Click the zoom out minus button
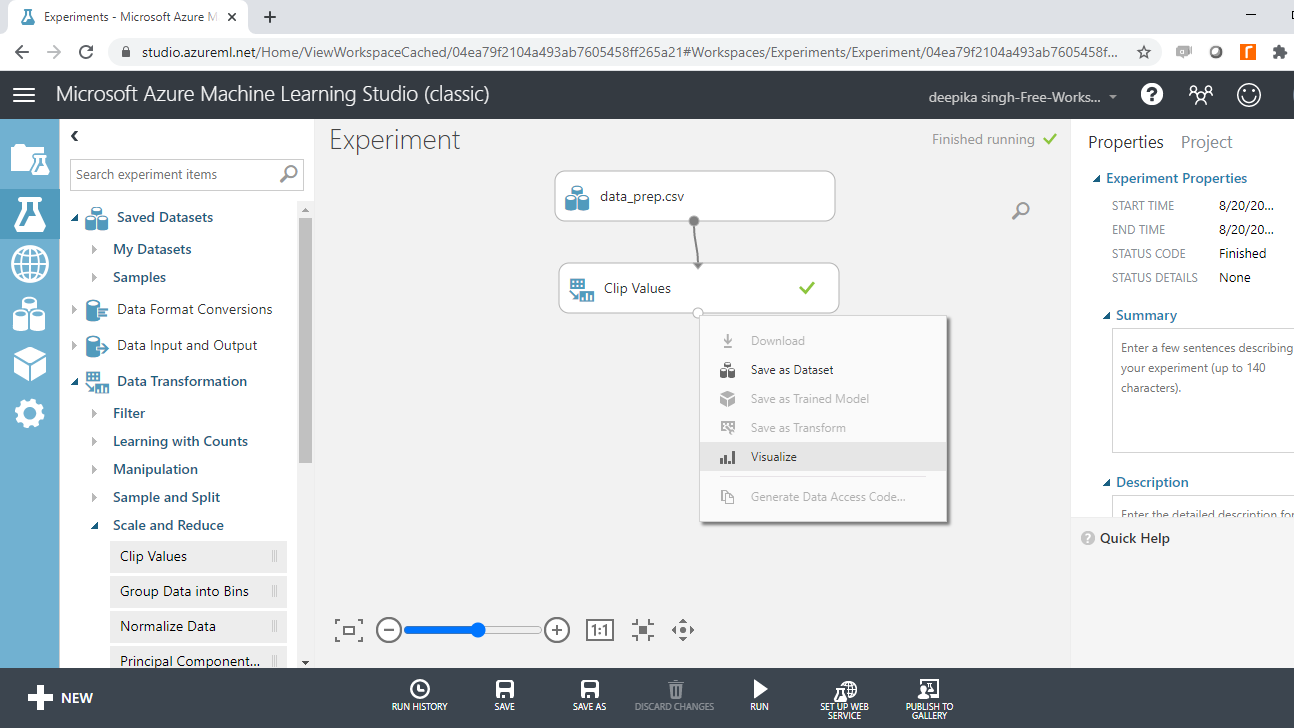 coord(389,630)
